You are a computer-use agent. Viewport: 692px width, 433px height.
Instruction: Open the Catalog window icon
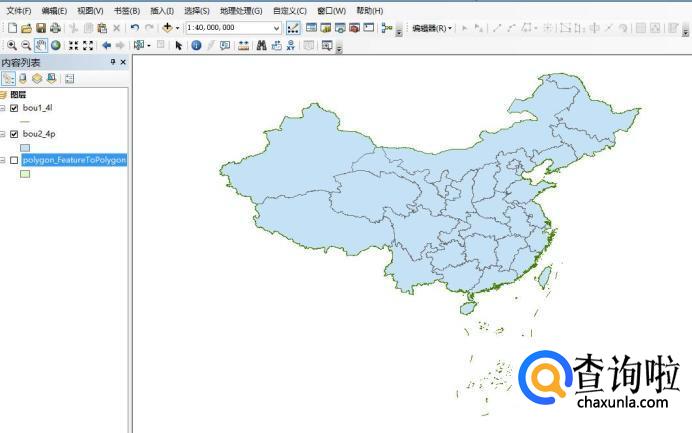click(326, 28)
